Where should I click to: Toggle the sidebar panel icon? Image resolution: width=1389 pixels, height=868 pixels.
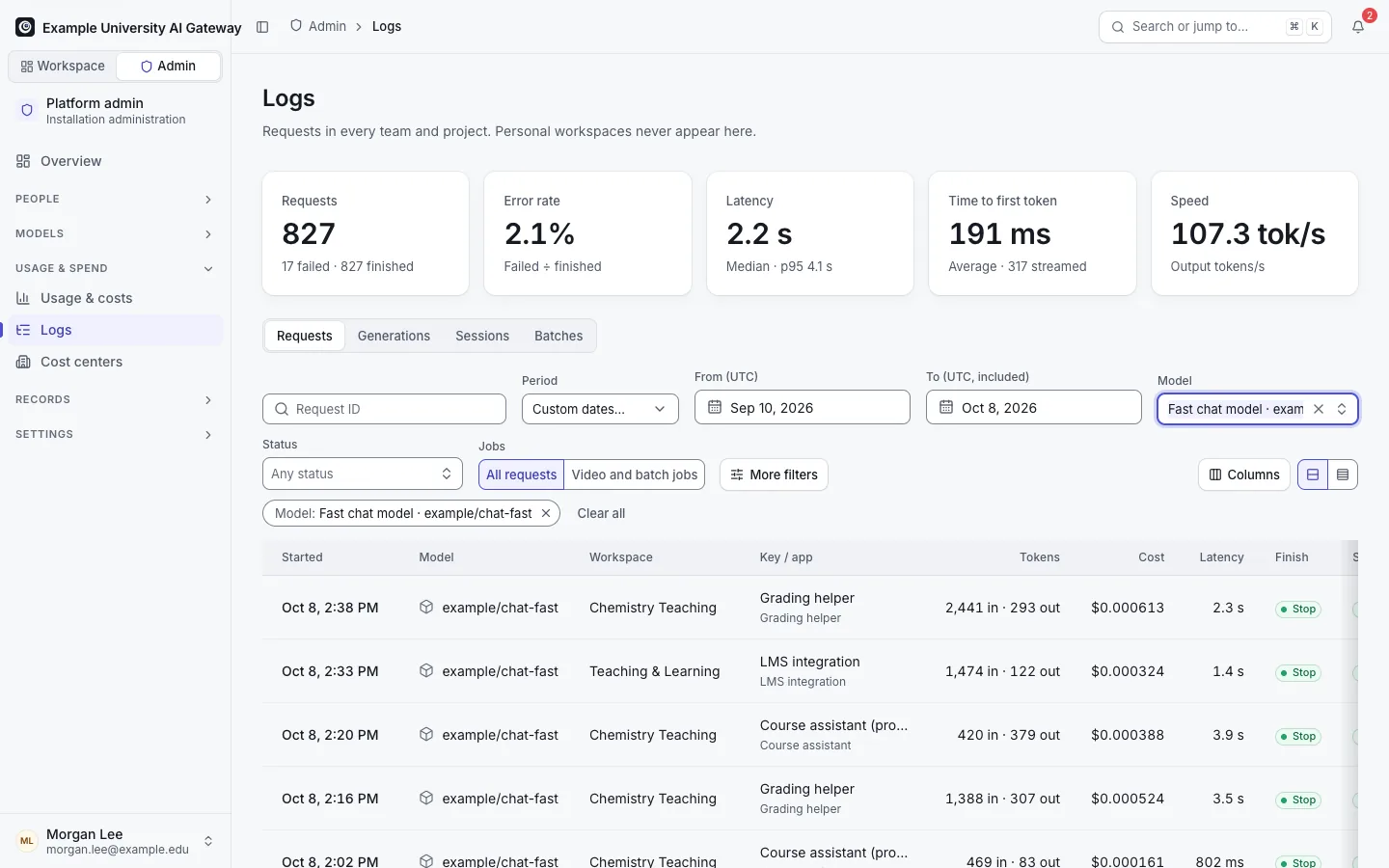click(262, 27)
